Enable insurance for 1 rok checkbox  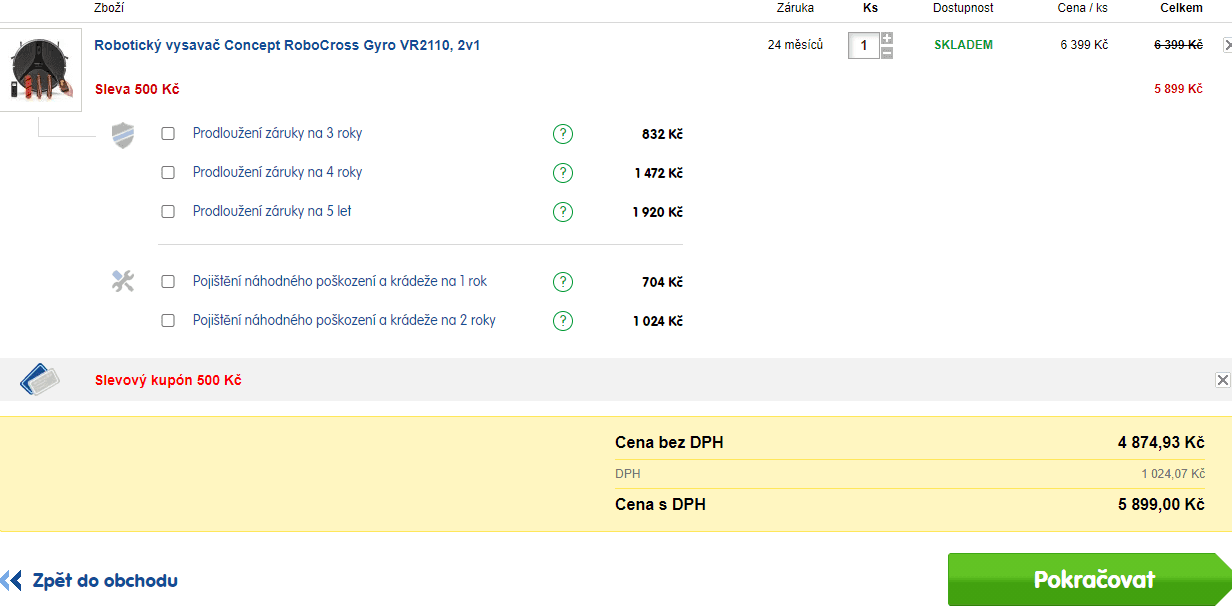click(168, 282)
